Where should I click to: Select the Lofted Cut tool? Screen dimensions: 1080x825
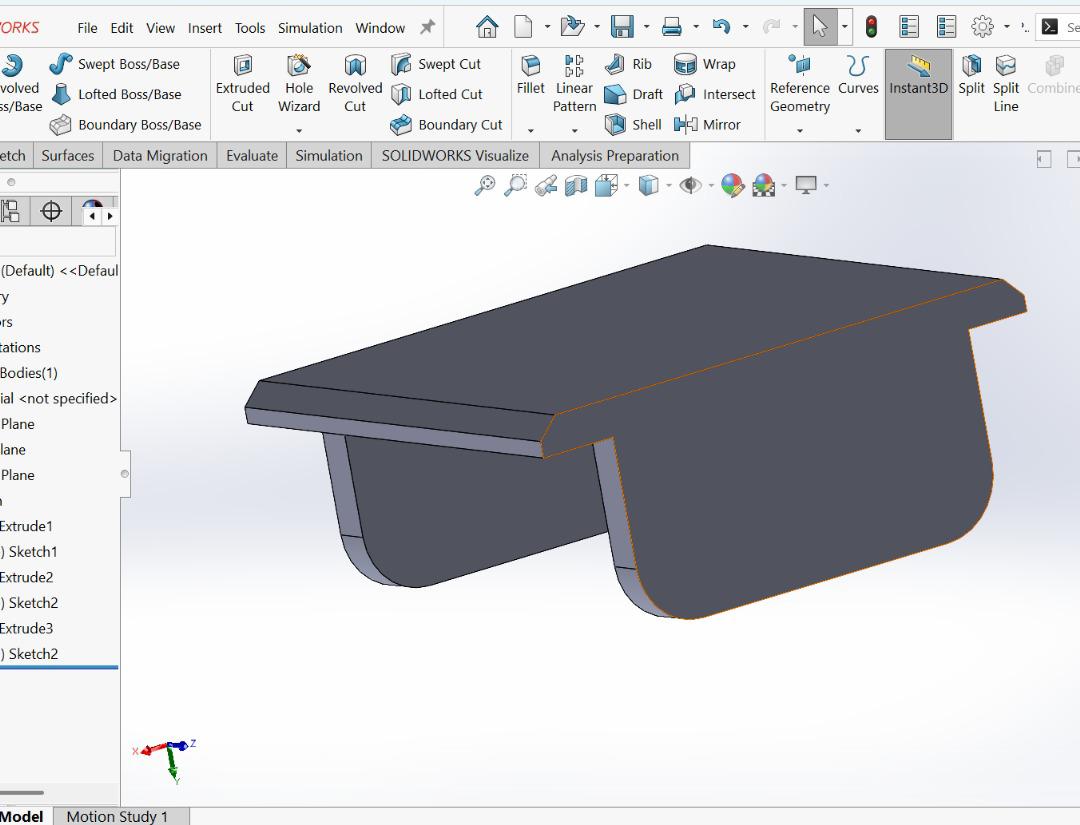point(437,94)
